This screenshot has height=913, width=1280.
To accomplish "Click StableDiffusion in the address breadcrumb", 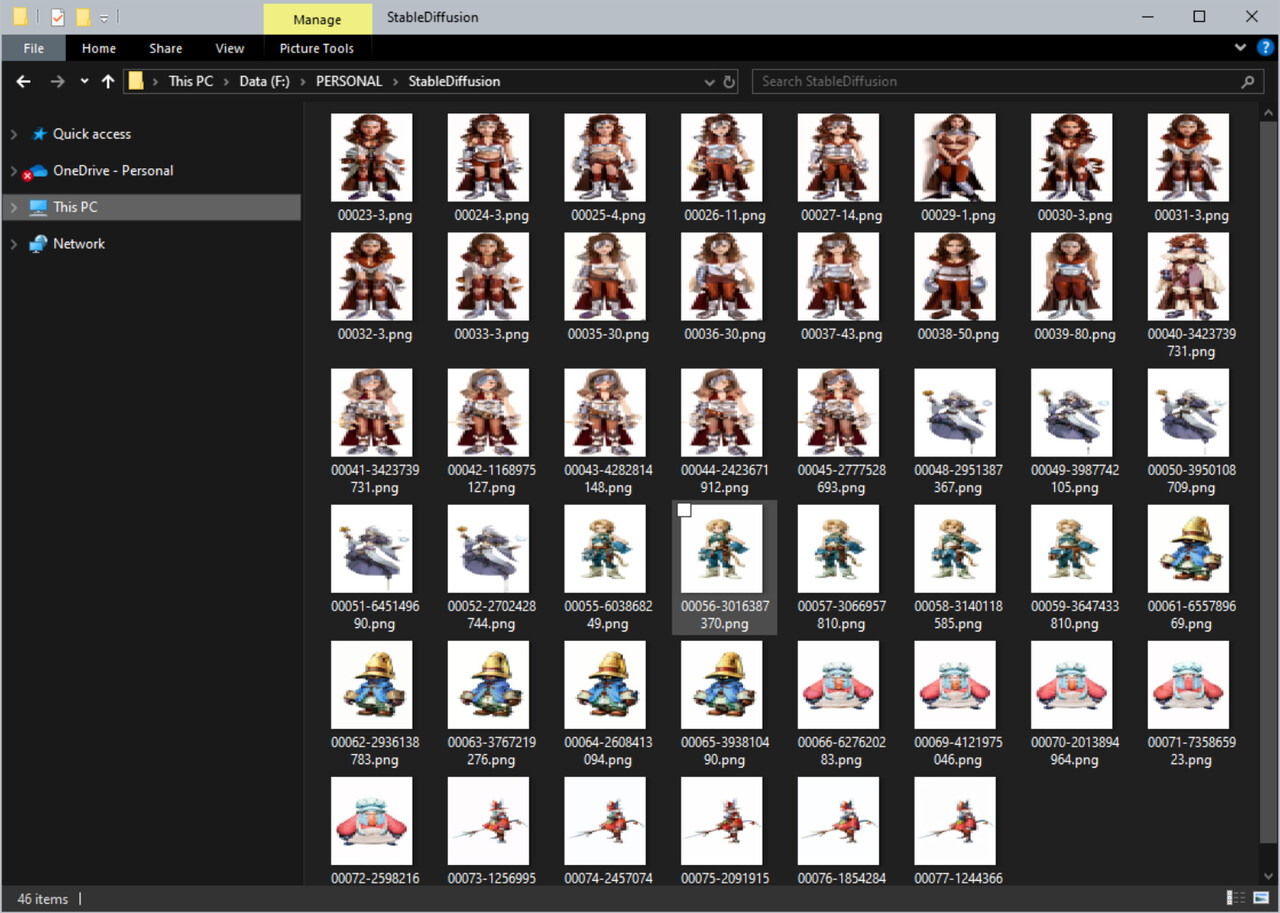I will click(x=454, y=82).
